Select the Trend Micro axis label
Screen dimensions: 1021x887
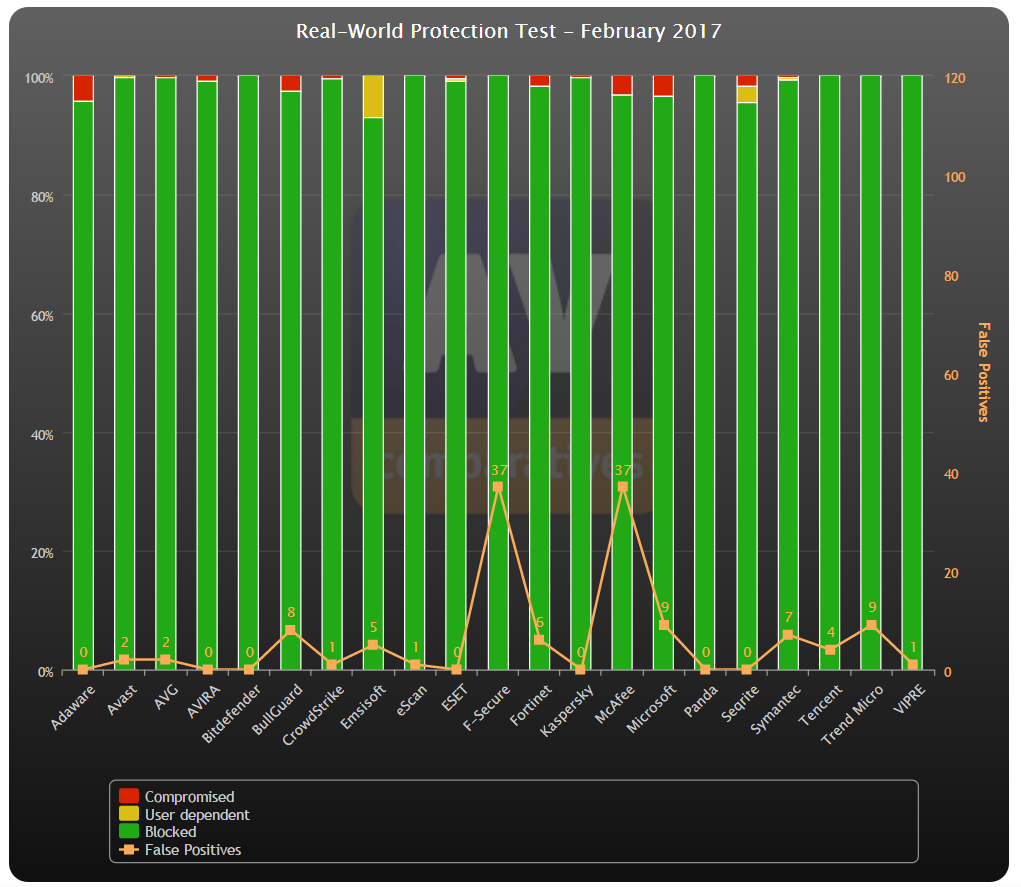(852, 715)
